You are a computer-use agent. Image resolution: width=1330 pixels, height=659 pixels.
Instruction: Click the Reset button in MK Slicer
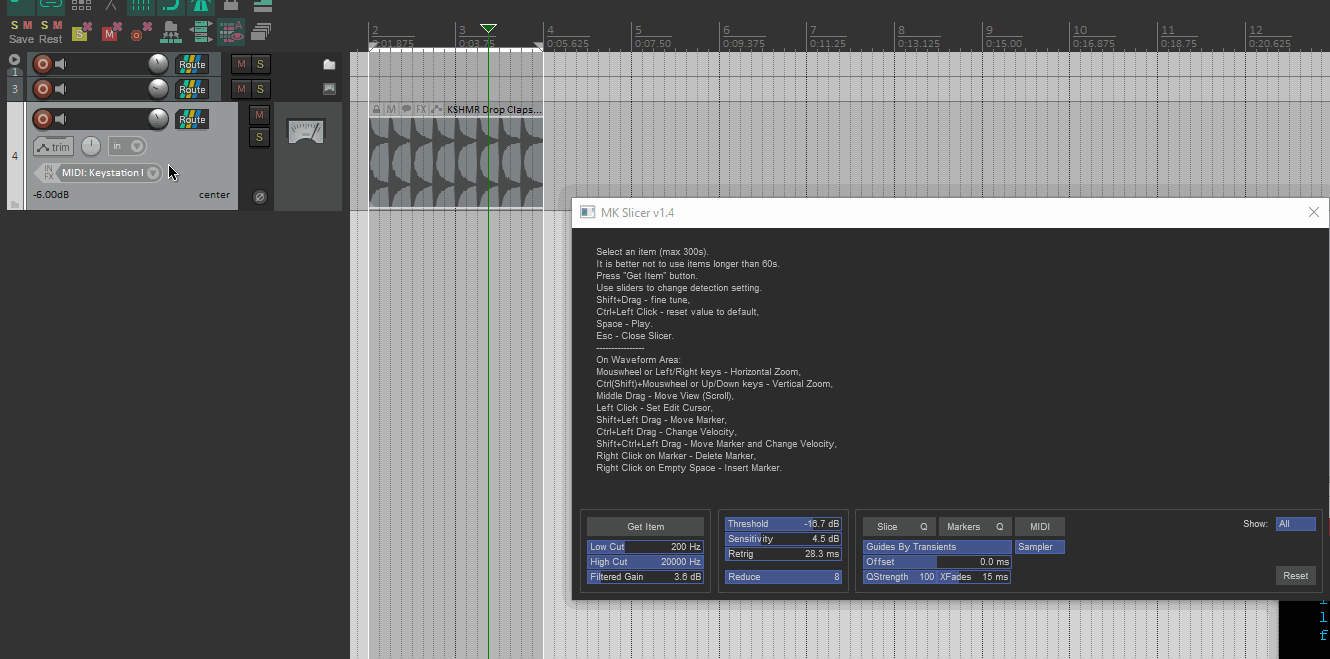1295,576
